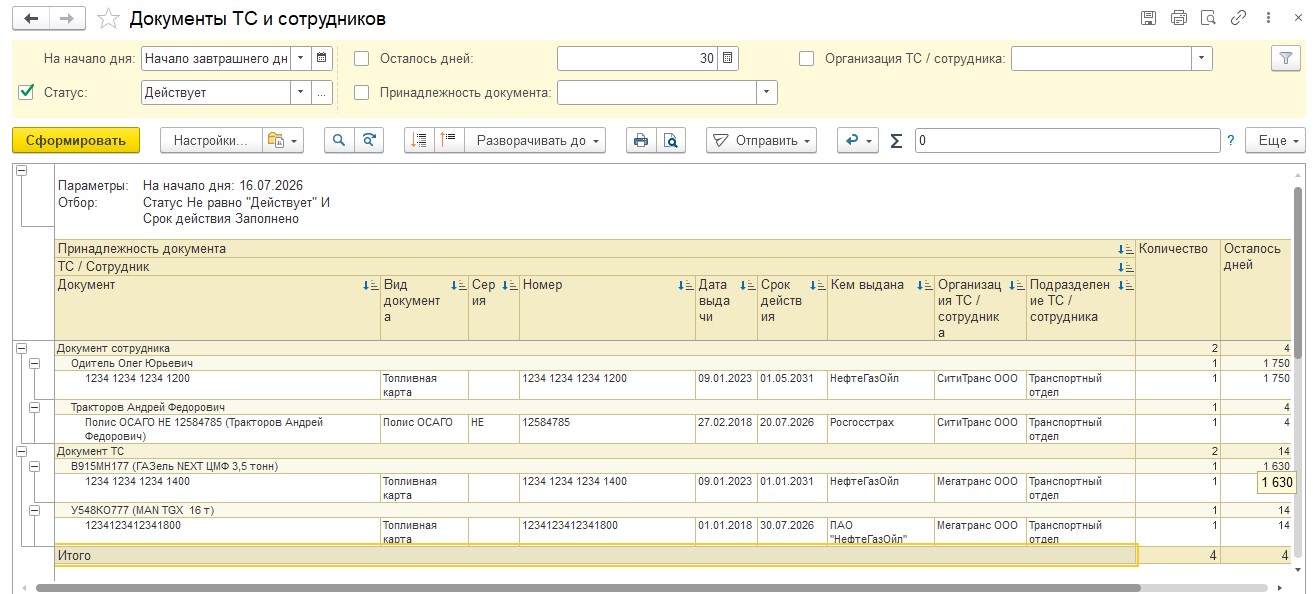
Task: Save report with diskette icon
Action: coord(1148,18)
